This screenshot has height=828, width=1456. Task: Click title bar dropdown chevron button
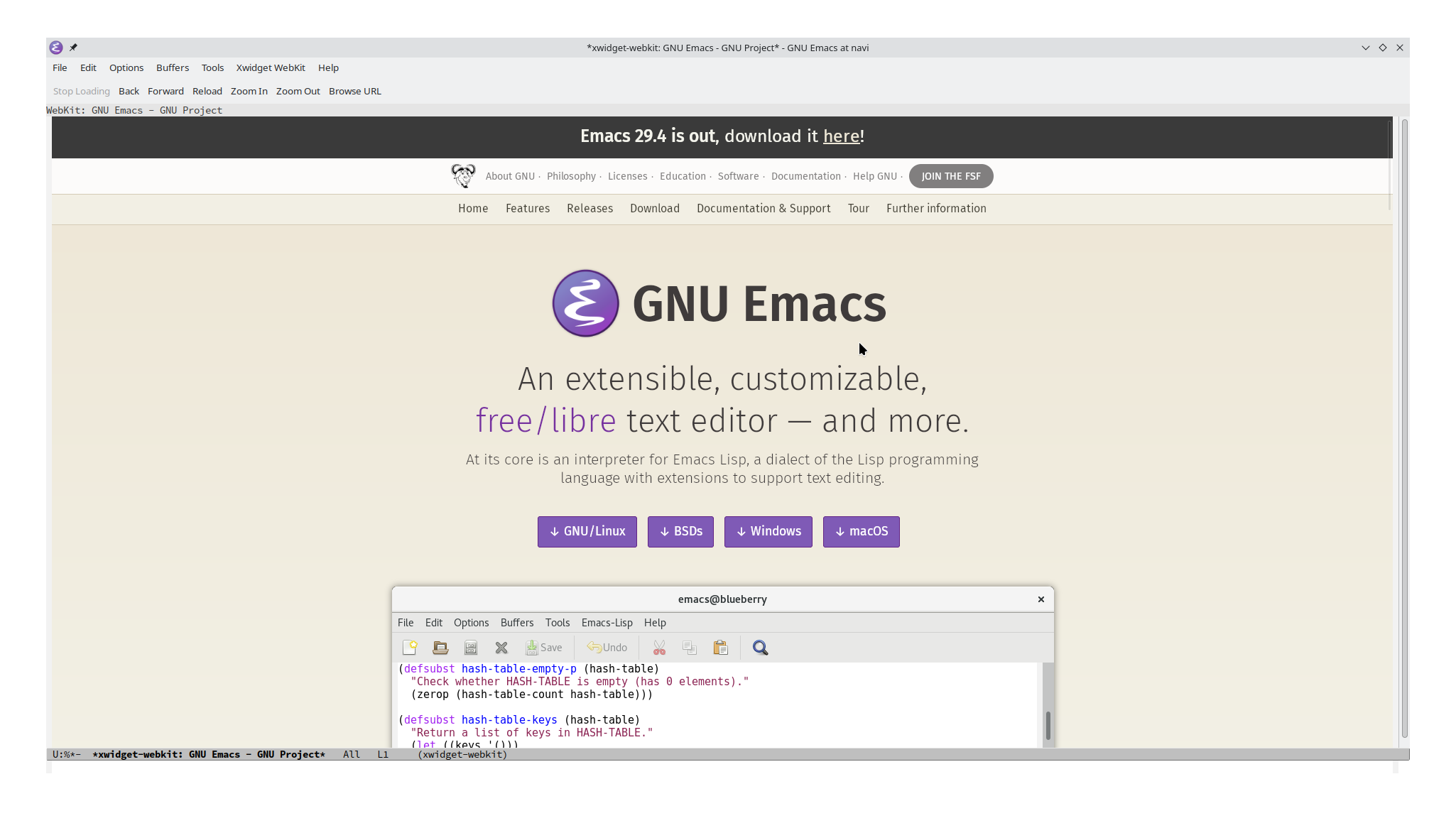(x=1365, y=48)
